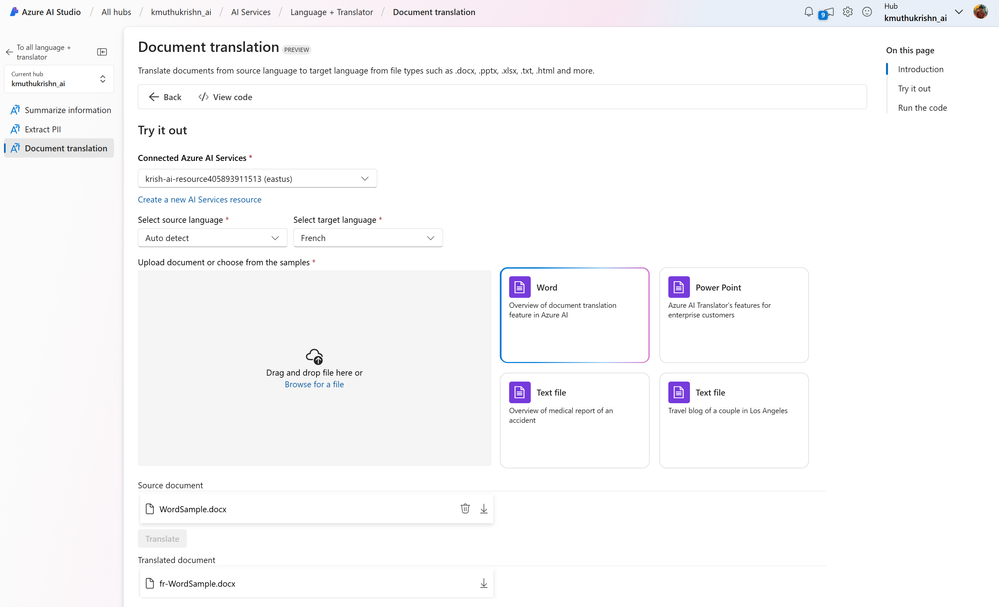Viewport: 999px width, 607px height.
Task: Open the target language French dropdown
Action: point(368,238)
